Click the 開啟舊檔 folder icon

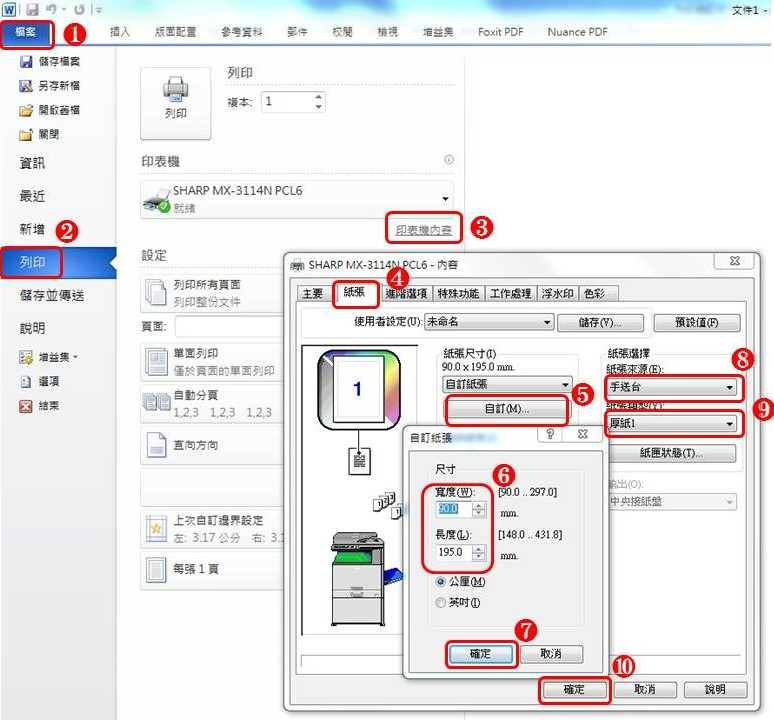(x=26, y=110)
